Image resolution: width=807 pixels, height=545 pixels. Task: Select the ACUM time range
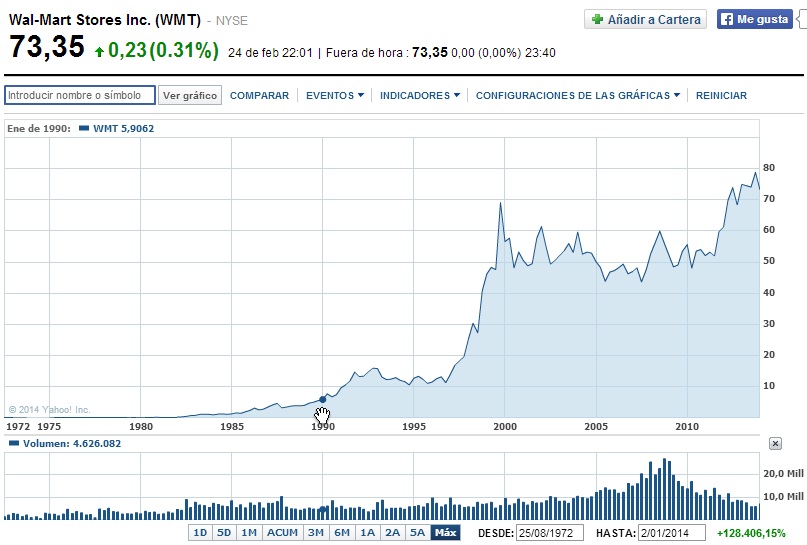[x=282, y=533]
